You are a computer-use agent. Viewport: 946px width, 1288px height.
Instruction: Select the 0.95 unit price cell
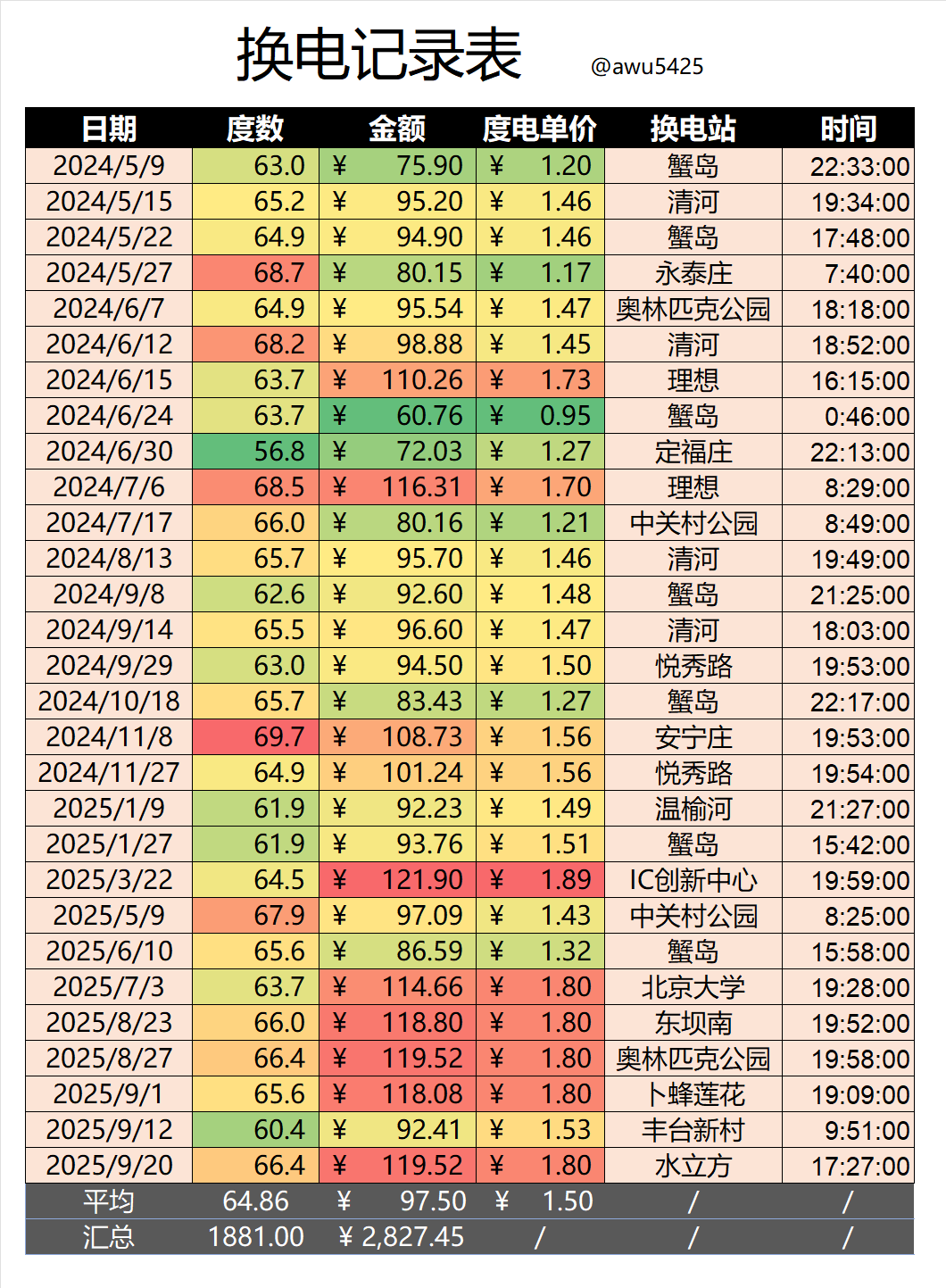click(x=541, y=416)
